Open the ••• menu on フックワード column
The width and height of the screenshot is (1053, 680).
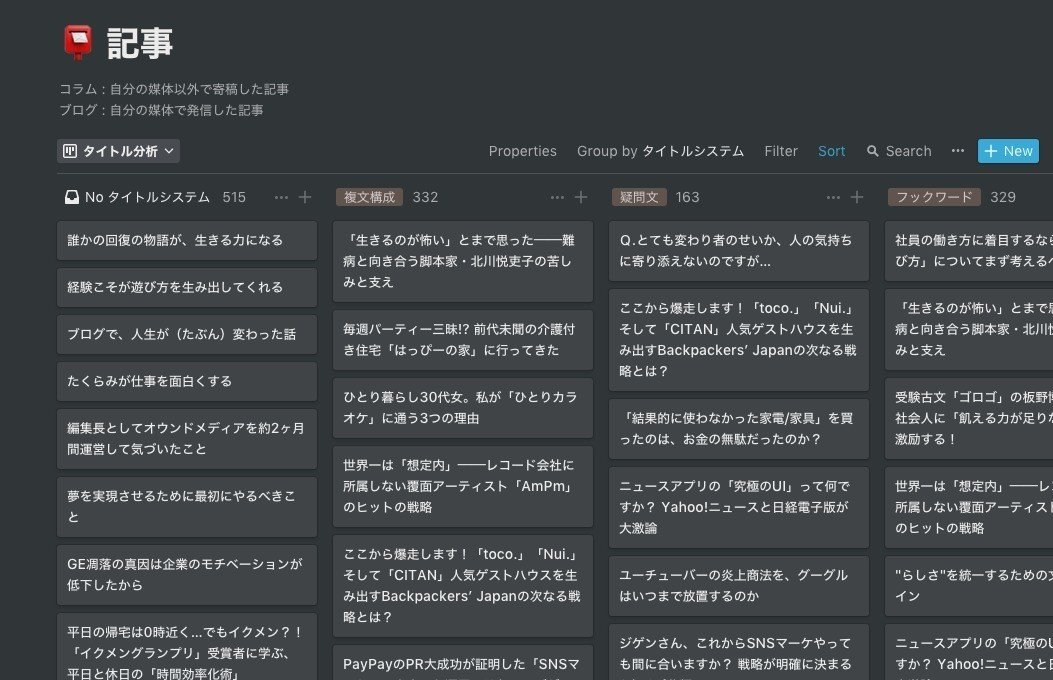pyautogui.click(x=1047, y=197)
